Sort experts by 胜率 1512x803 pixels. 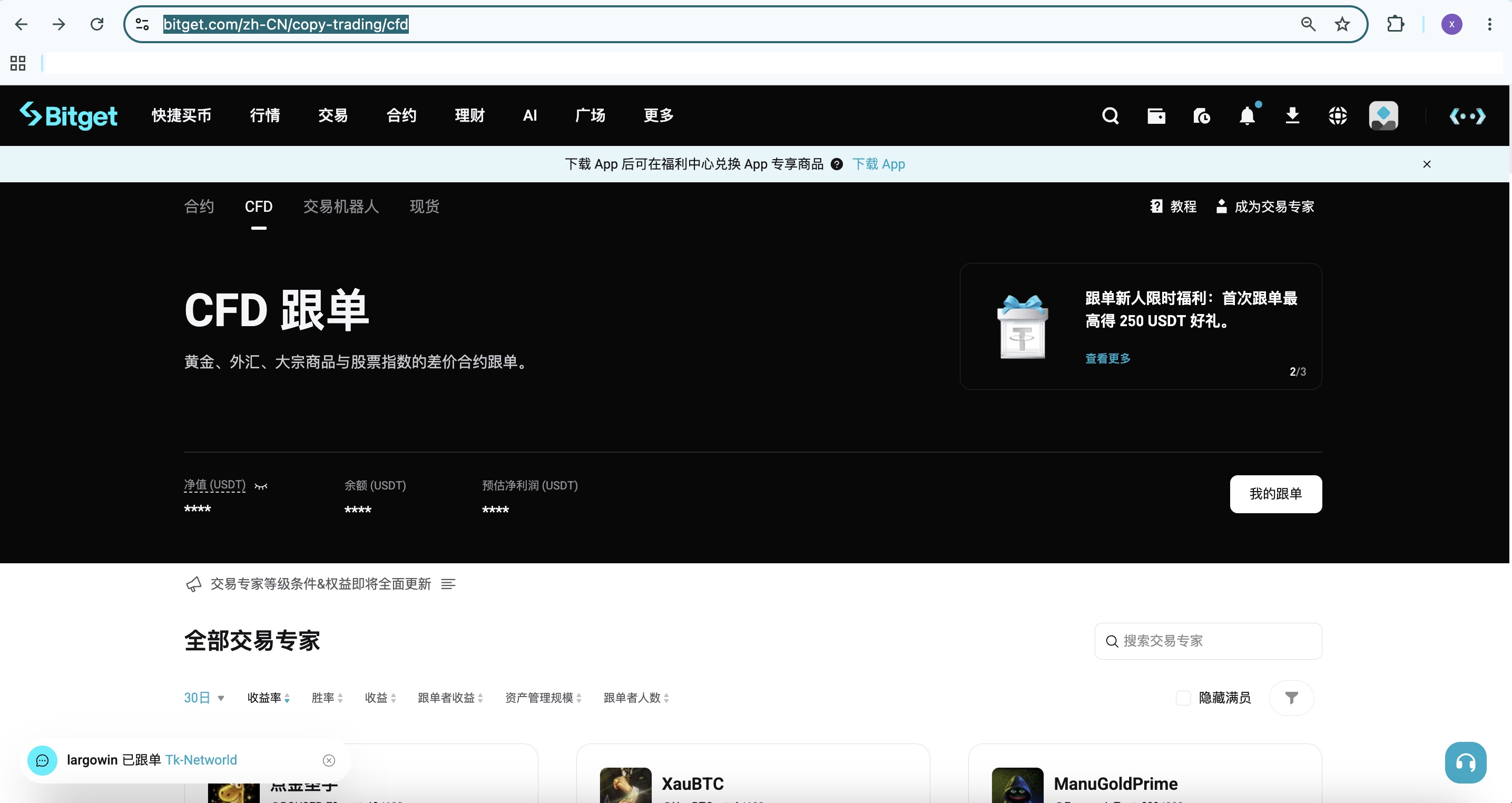327,697
